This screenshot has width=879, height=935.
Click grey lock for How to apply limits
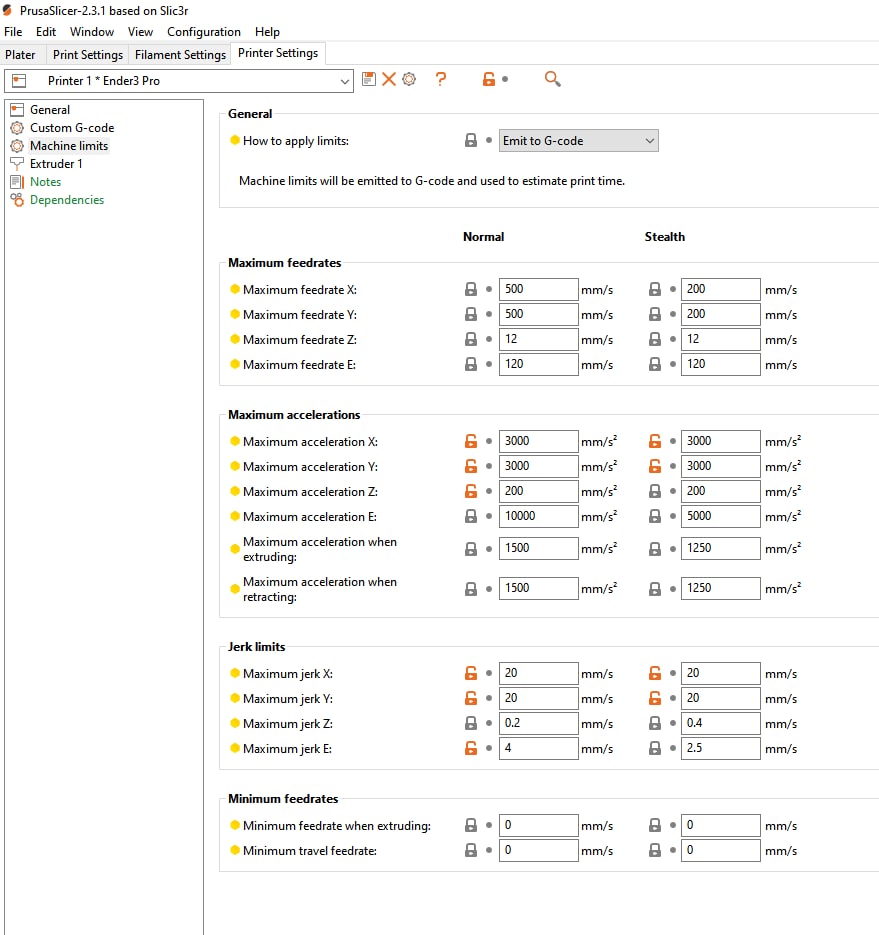click(471, 140)
